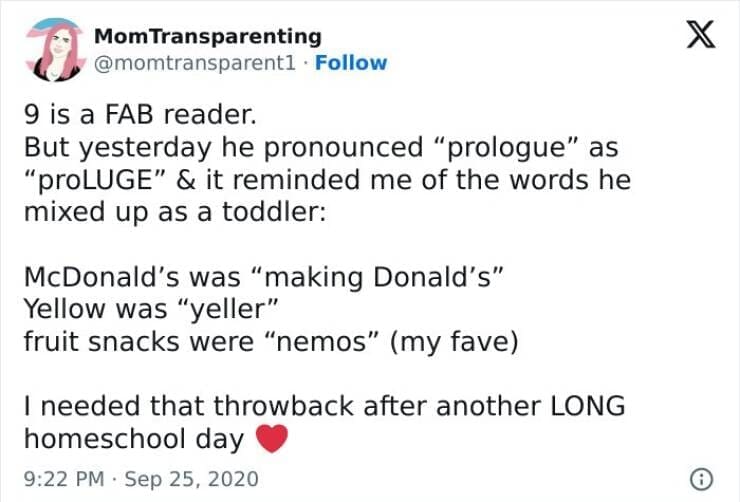
Task: Click the "(my fave)" text
Action: [456, 341]
